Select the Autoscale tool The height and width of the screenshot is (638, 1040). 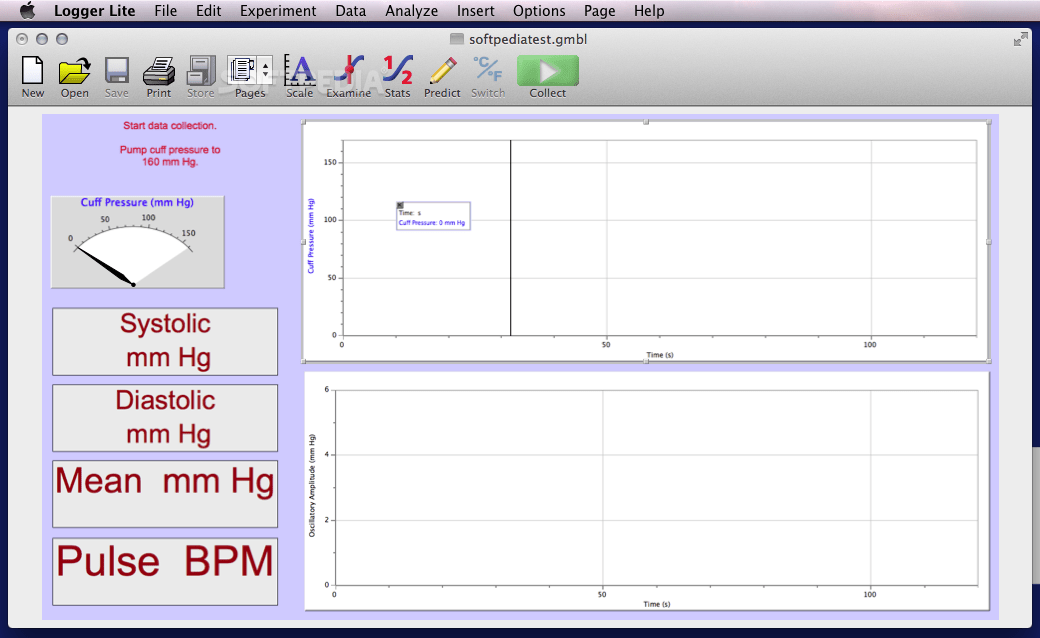click(299, 72)
